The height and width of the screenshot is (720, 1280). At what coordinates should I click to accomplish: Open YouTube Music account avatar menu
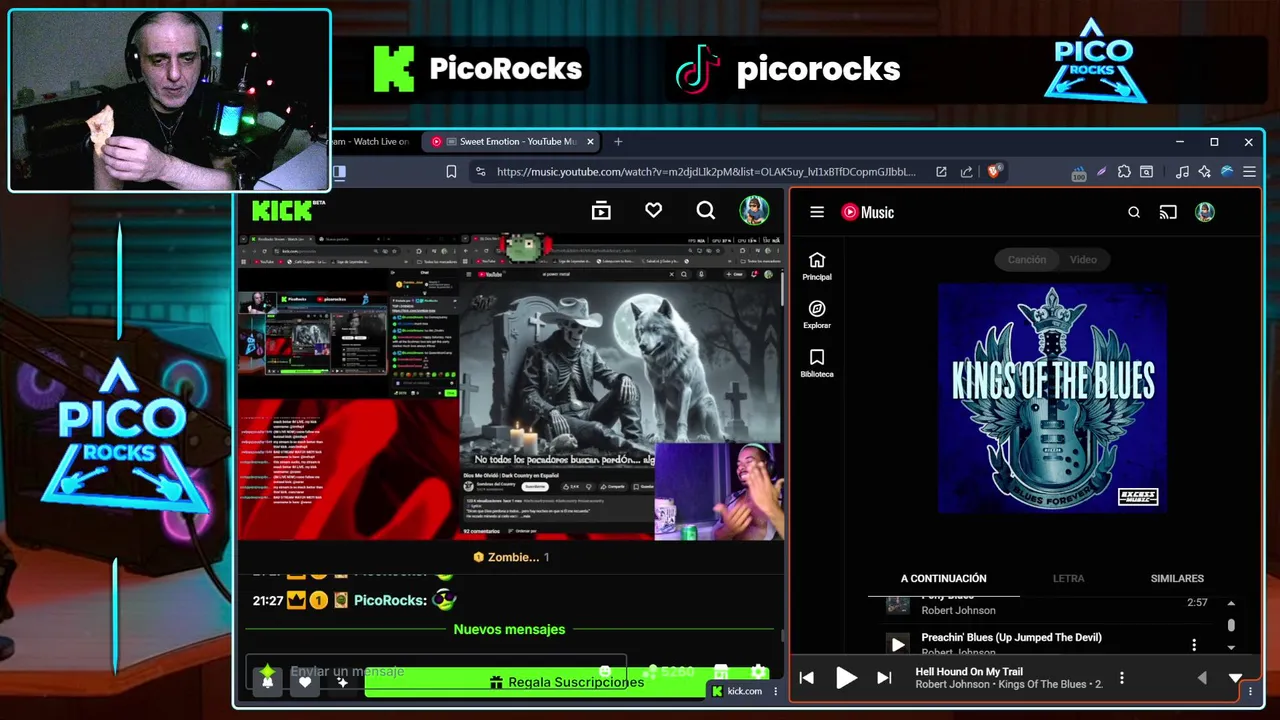click(1205, 212)
